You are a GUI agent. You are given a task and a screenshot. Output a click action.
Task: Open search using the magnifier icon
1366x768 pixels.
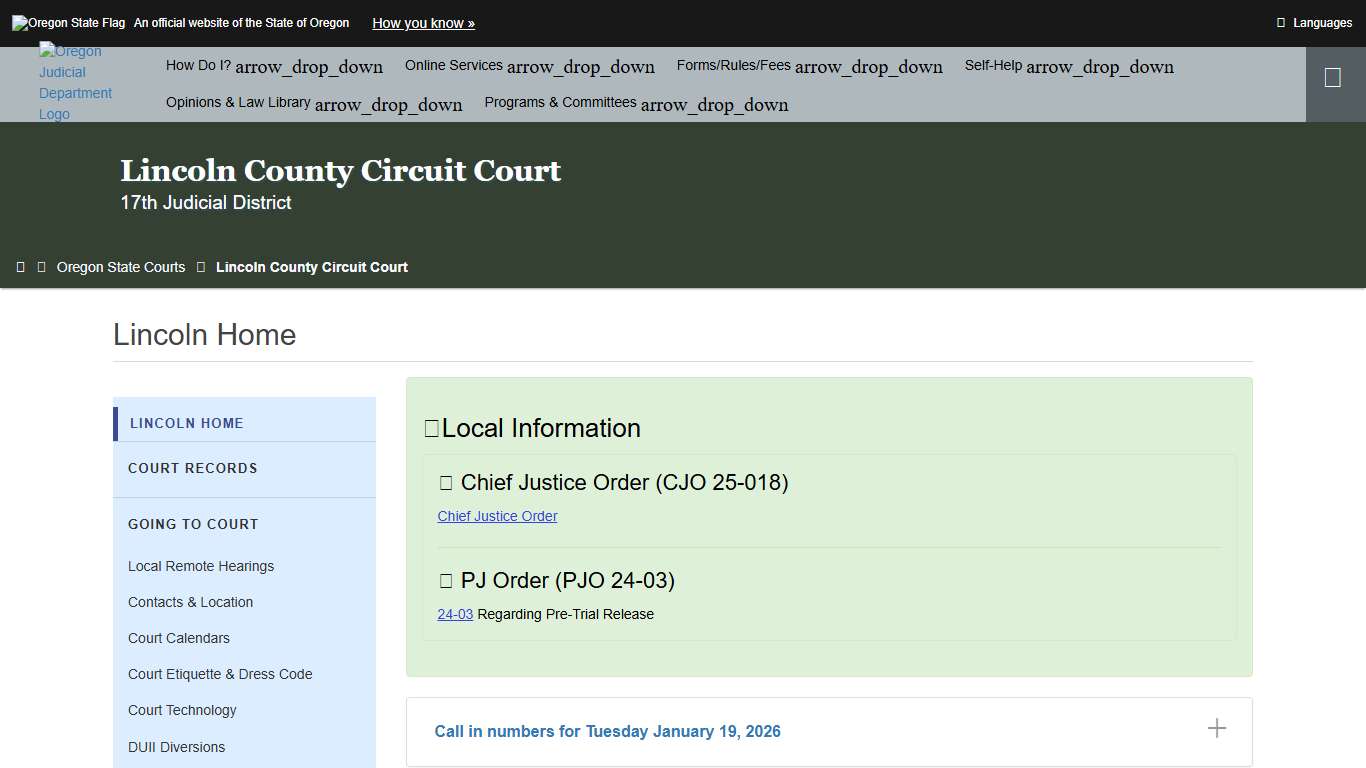coord(1334,75)
